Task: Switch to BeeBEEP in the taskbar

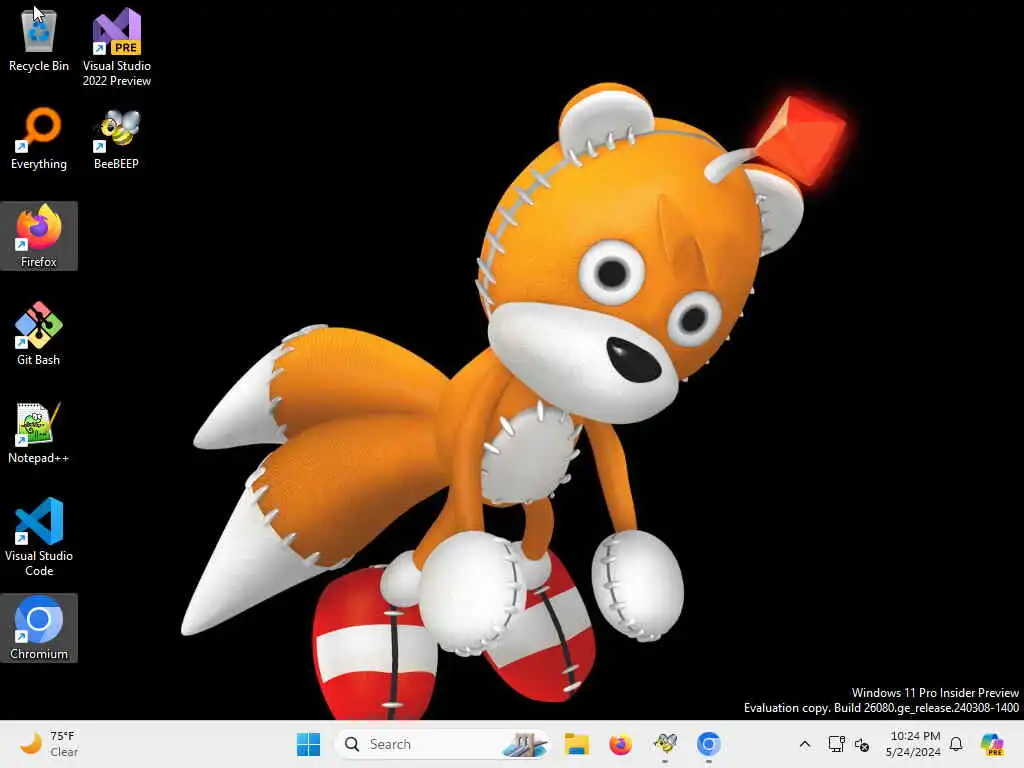Action: [x=665, y=744]
